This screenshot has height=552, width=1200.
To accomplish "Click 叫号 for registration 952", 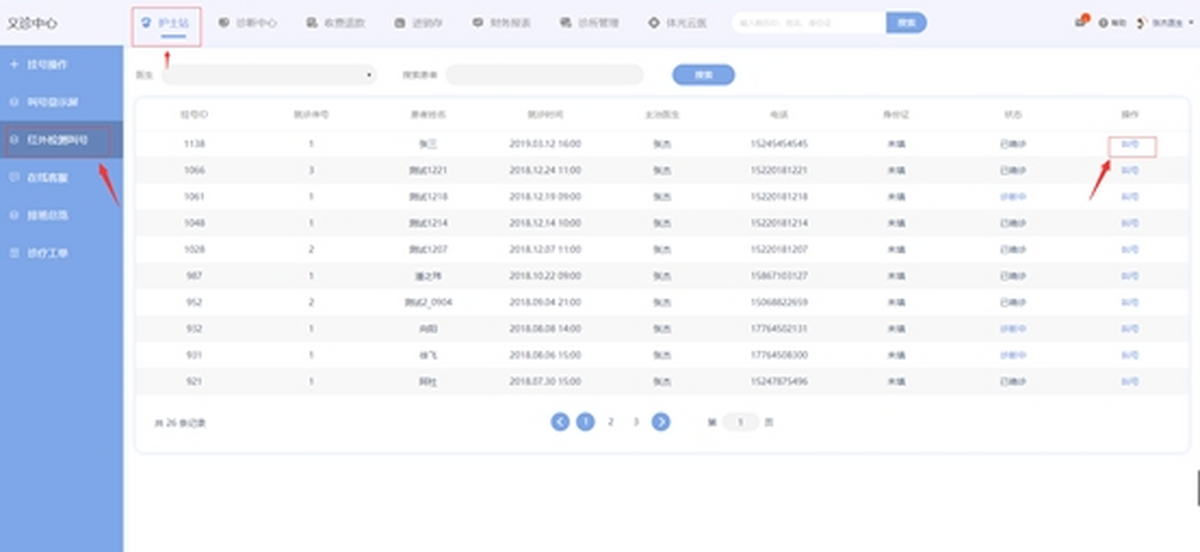I will pyautogui.click(x=1130, y=302).
